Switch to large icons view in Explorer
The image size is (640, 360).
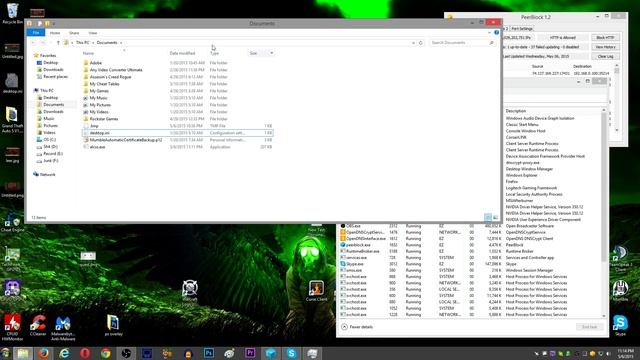[x=496, y=218]
